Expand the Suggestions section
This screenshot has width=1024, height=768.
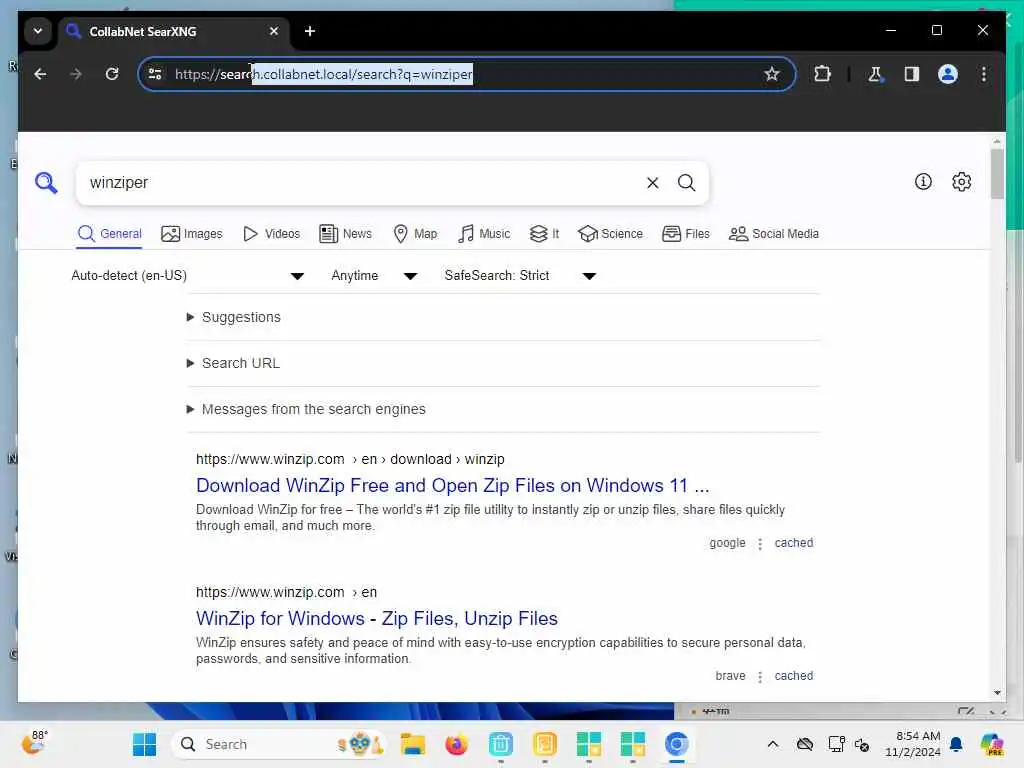(x=234, y=317)
